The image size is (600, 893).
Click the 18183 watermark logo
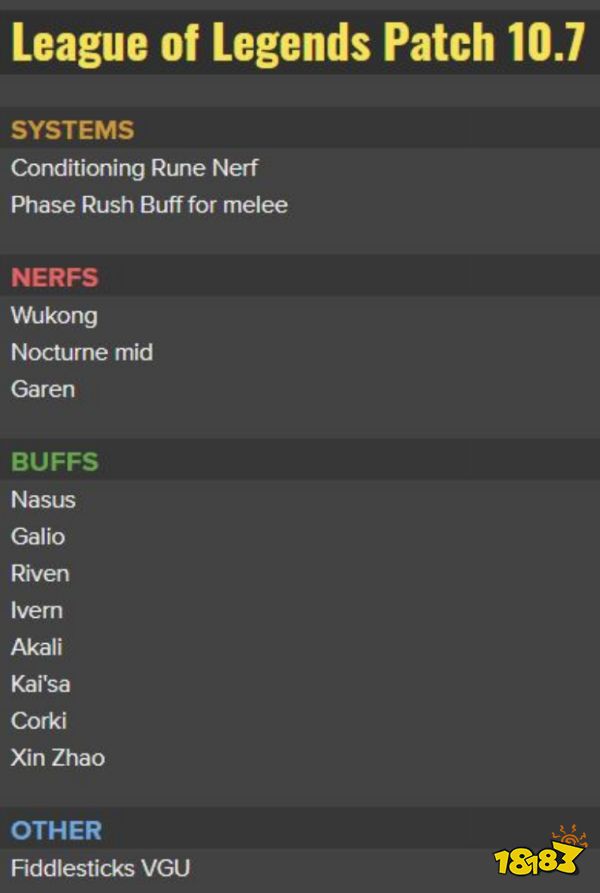coord(540,857)
